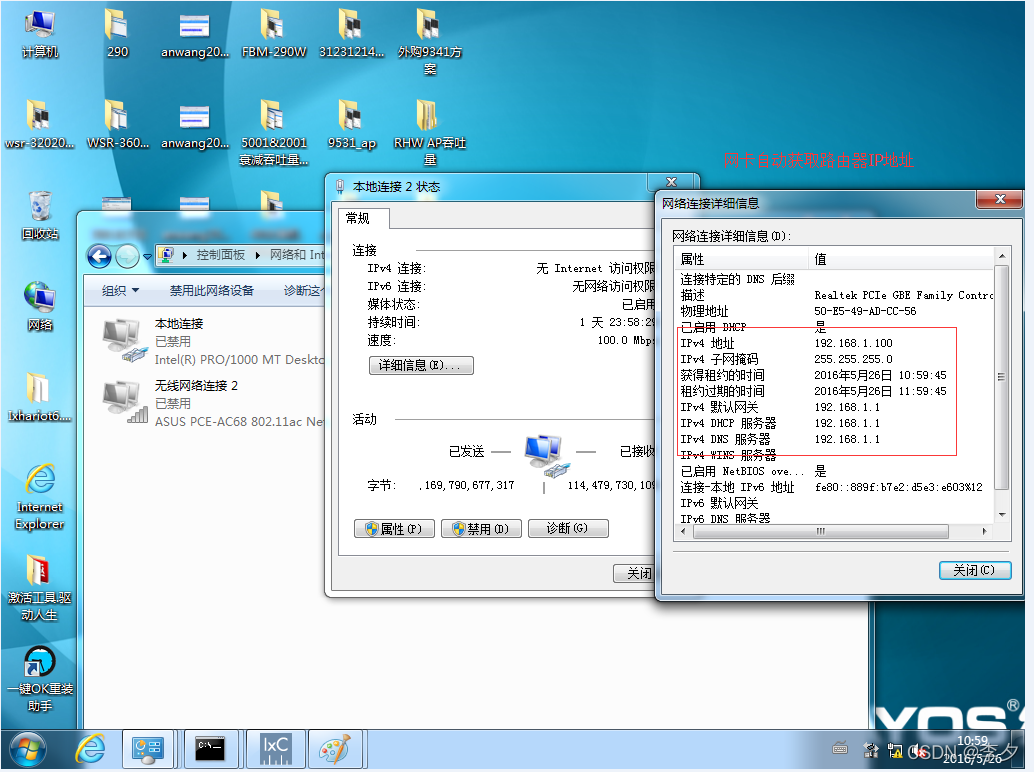This screenshot has width=1034, height=772.
Task: Open the 回收站 recycle bin icon
Action: tap(40, 213)
